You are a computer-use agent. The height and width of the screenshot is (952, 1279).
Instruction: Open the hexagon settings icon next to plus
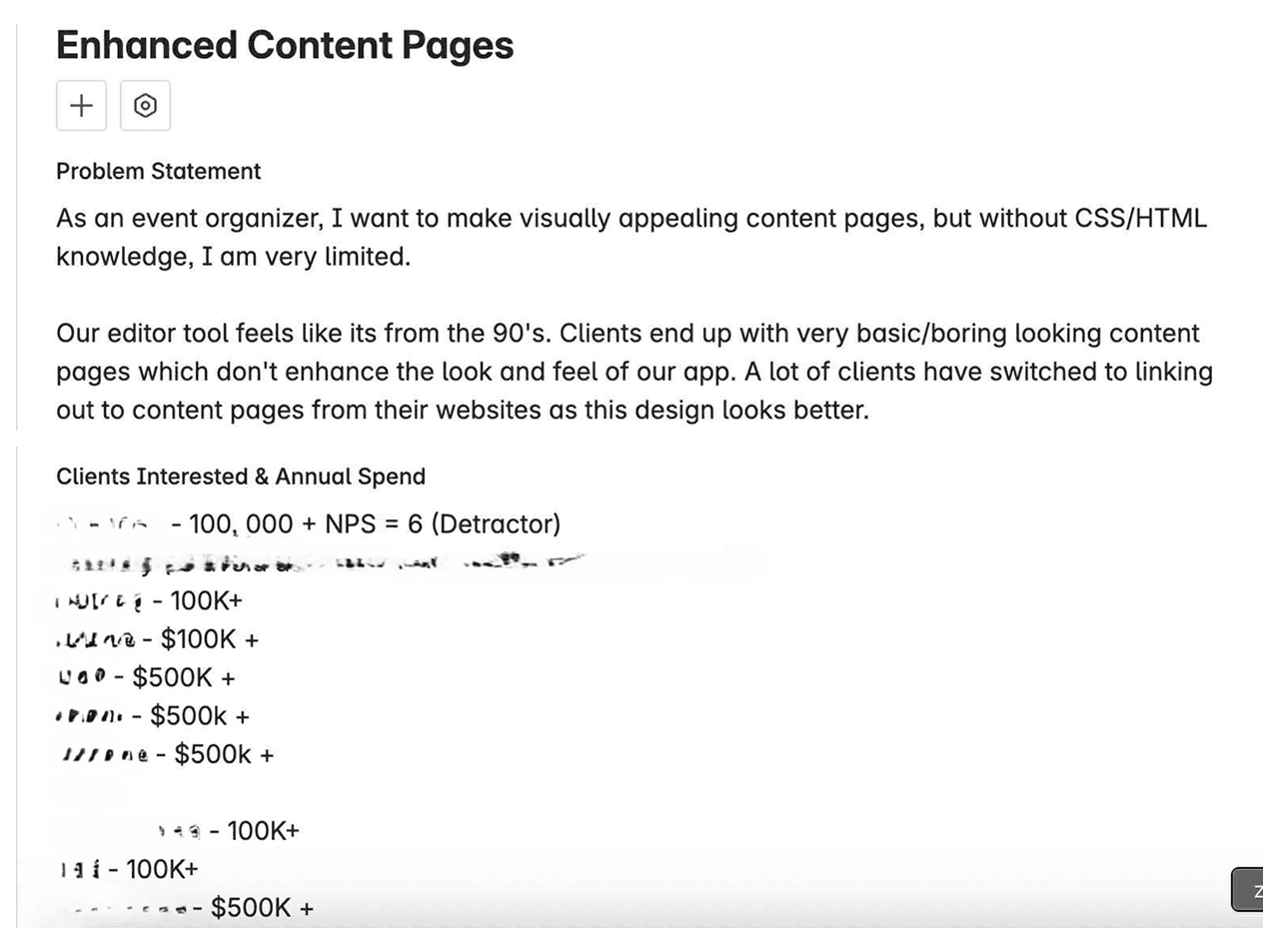(146, 105)
